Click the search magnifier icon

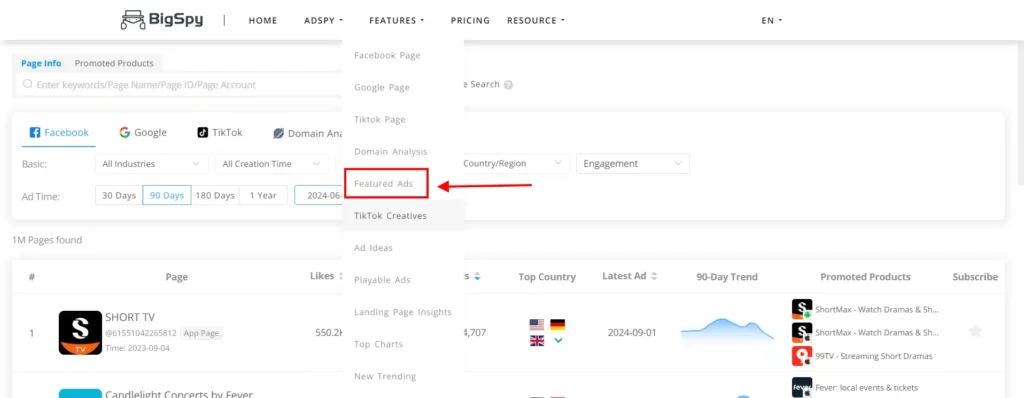pyautogui.click(x=27, y=84)
